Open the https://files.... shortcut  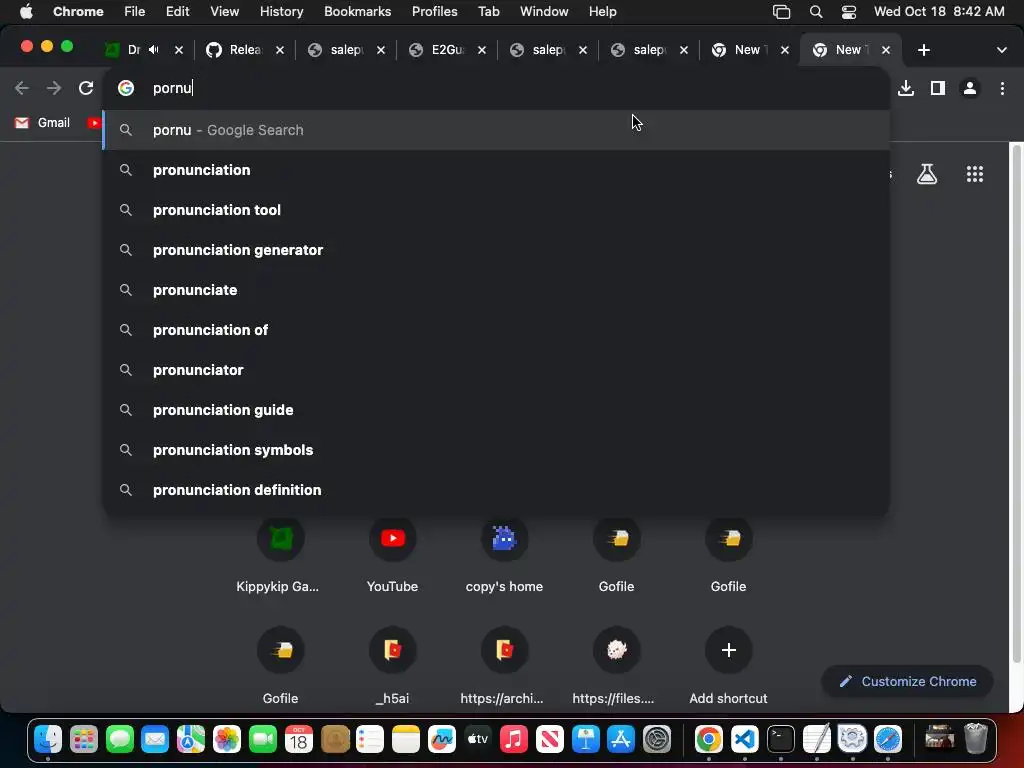click(x=615, y=666)
